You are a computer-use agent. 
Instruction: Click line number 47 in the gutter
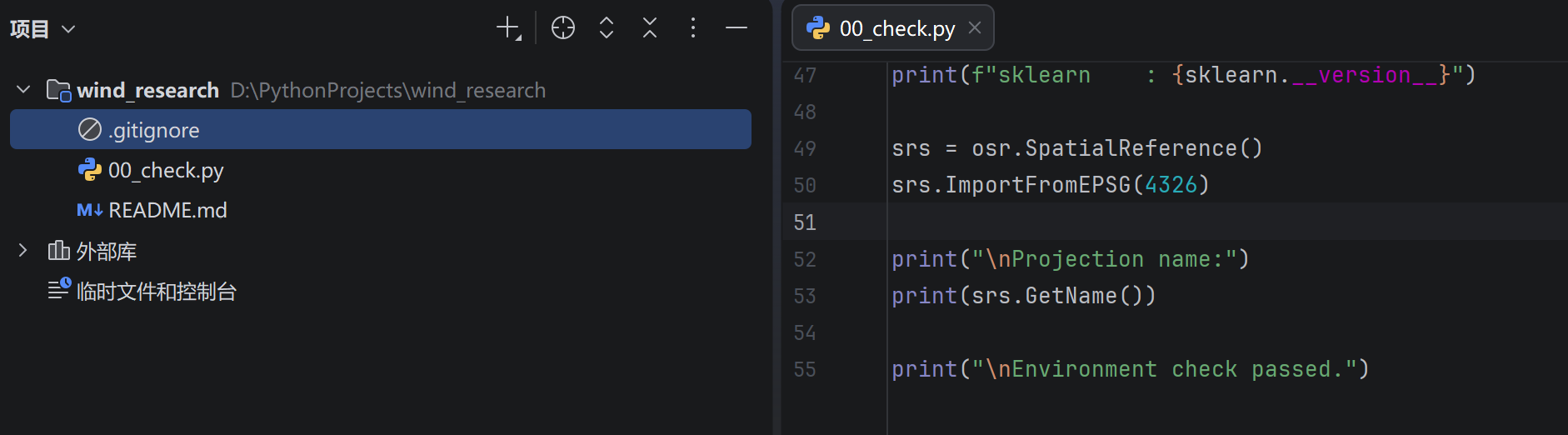point(805,75)
